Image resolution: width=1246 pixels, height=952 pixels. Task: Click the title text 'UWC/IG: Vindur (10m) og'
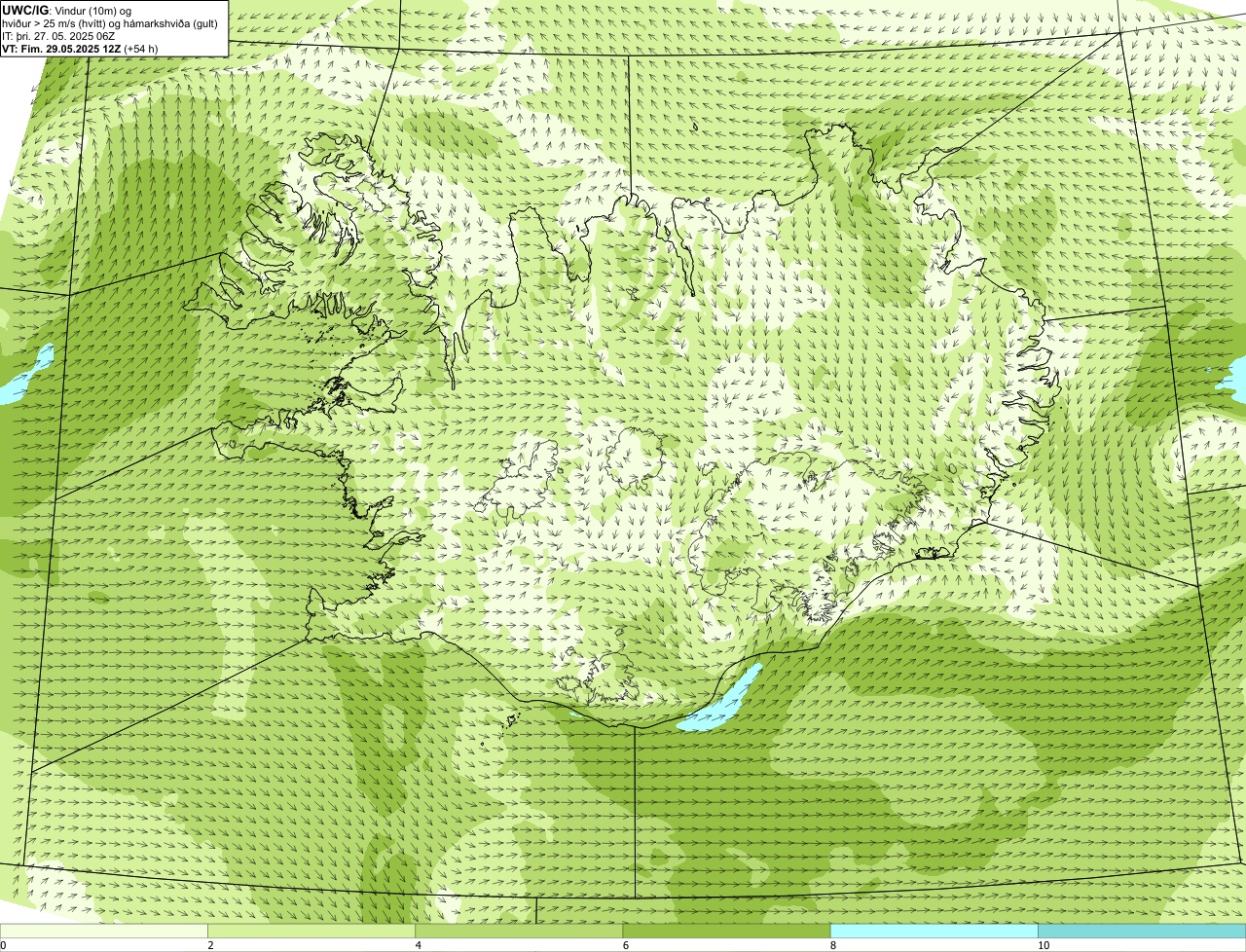(67, 11)
